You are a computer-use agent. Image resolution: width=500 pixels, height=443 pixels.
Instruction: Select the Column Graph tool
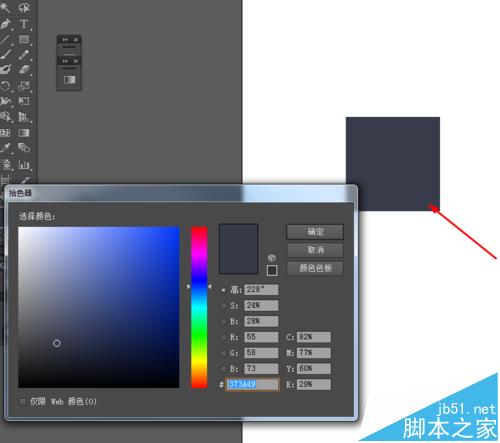[x=24, y=165]
